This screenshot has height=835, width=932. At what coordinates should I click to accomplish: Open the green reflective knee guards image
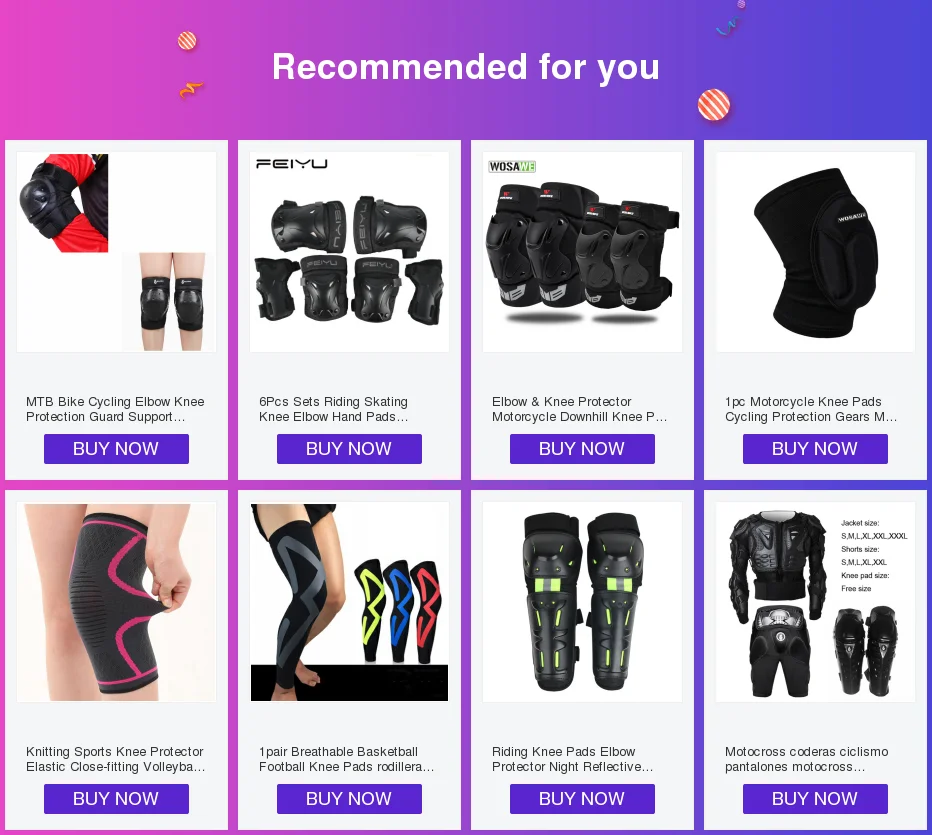582,602
